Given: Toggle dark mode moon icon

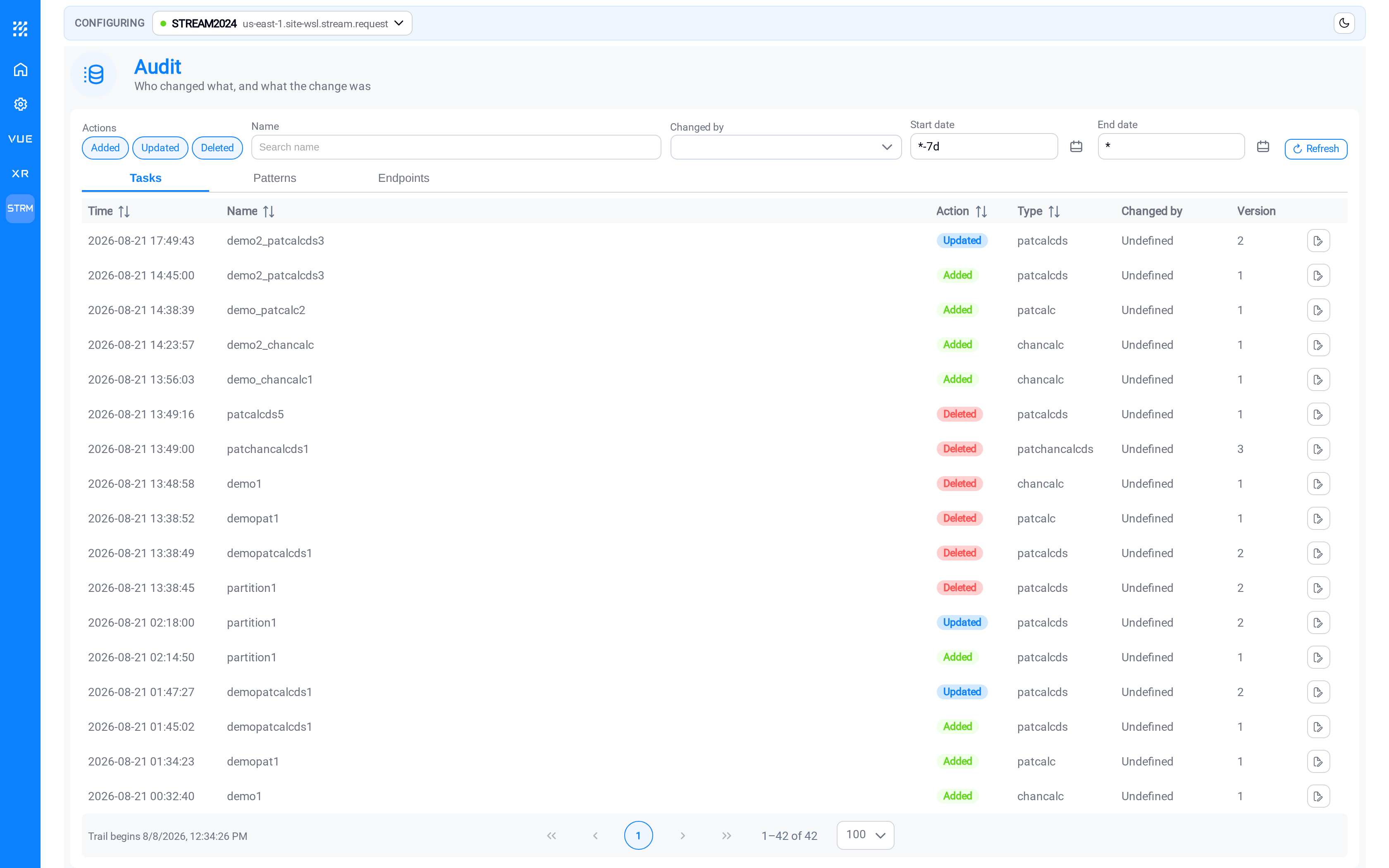Looking at the screenshot, I should 1344,24.
